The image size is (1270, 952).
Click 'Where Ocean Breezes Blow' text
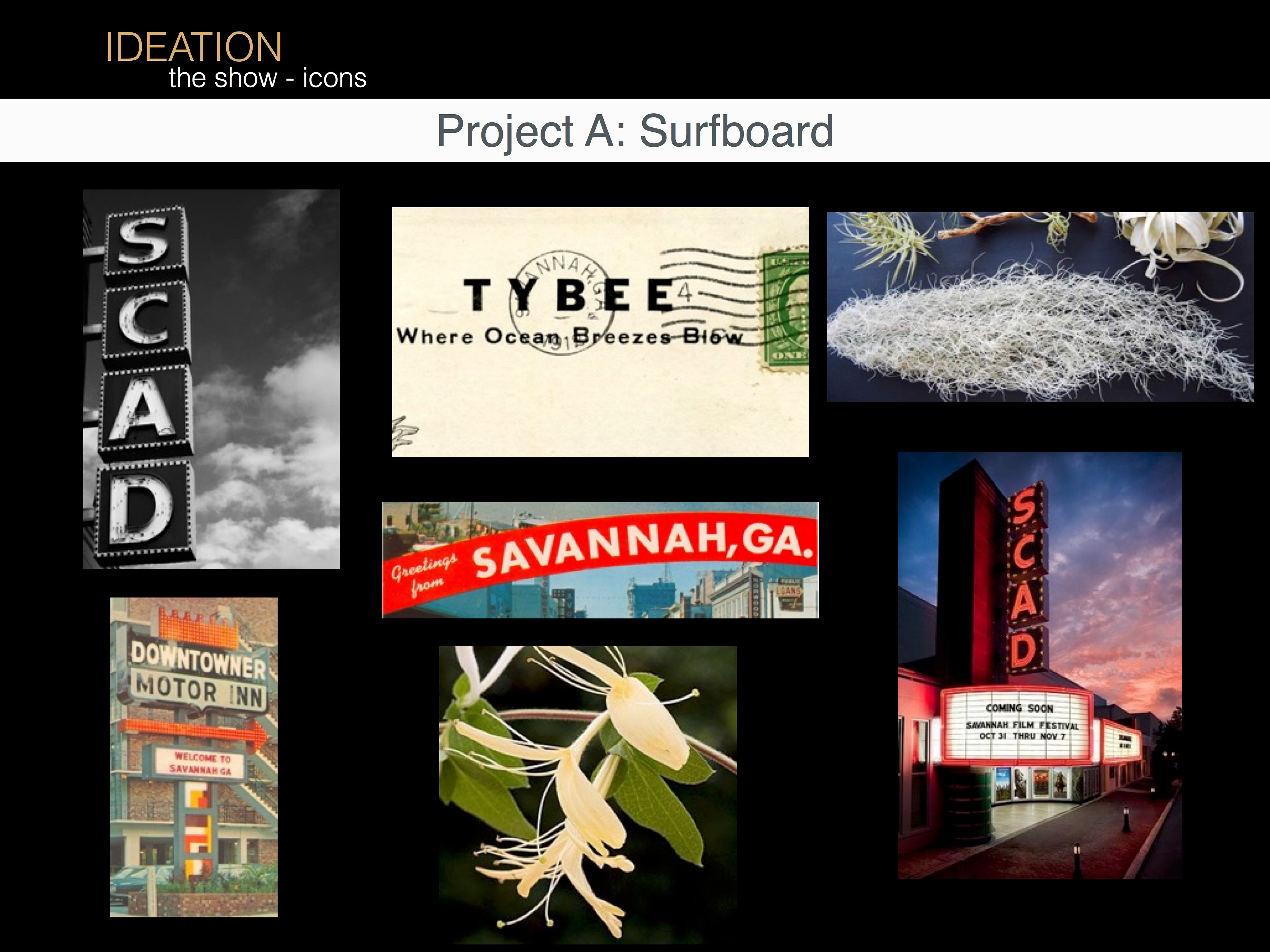pos(570,336)
